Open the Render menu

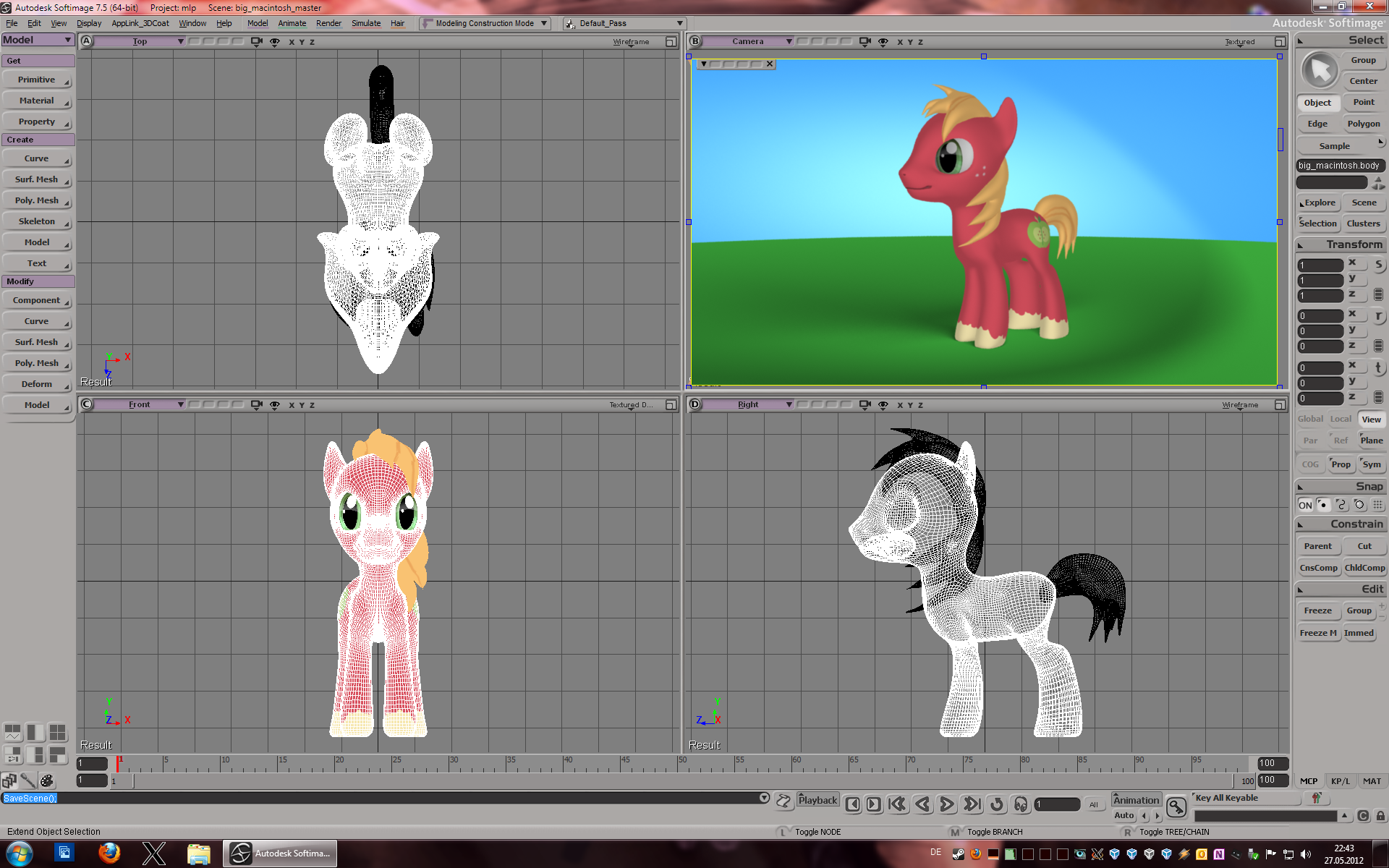click(x=328, y=23)
